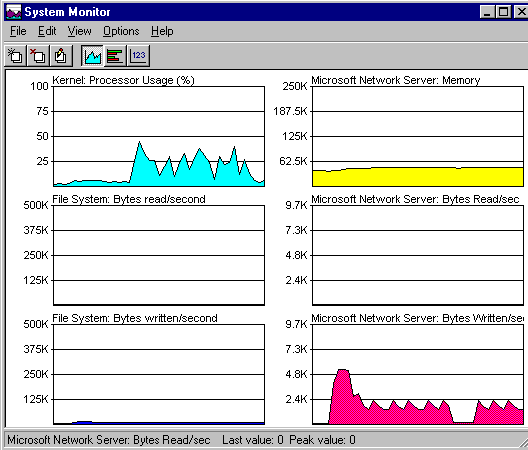This screenshot has height=450, width=528.
Task: Switch to Line Charts view icon
Action: 92,56
